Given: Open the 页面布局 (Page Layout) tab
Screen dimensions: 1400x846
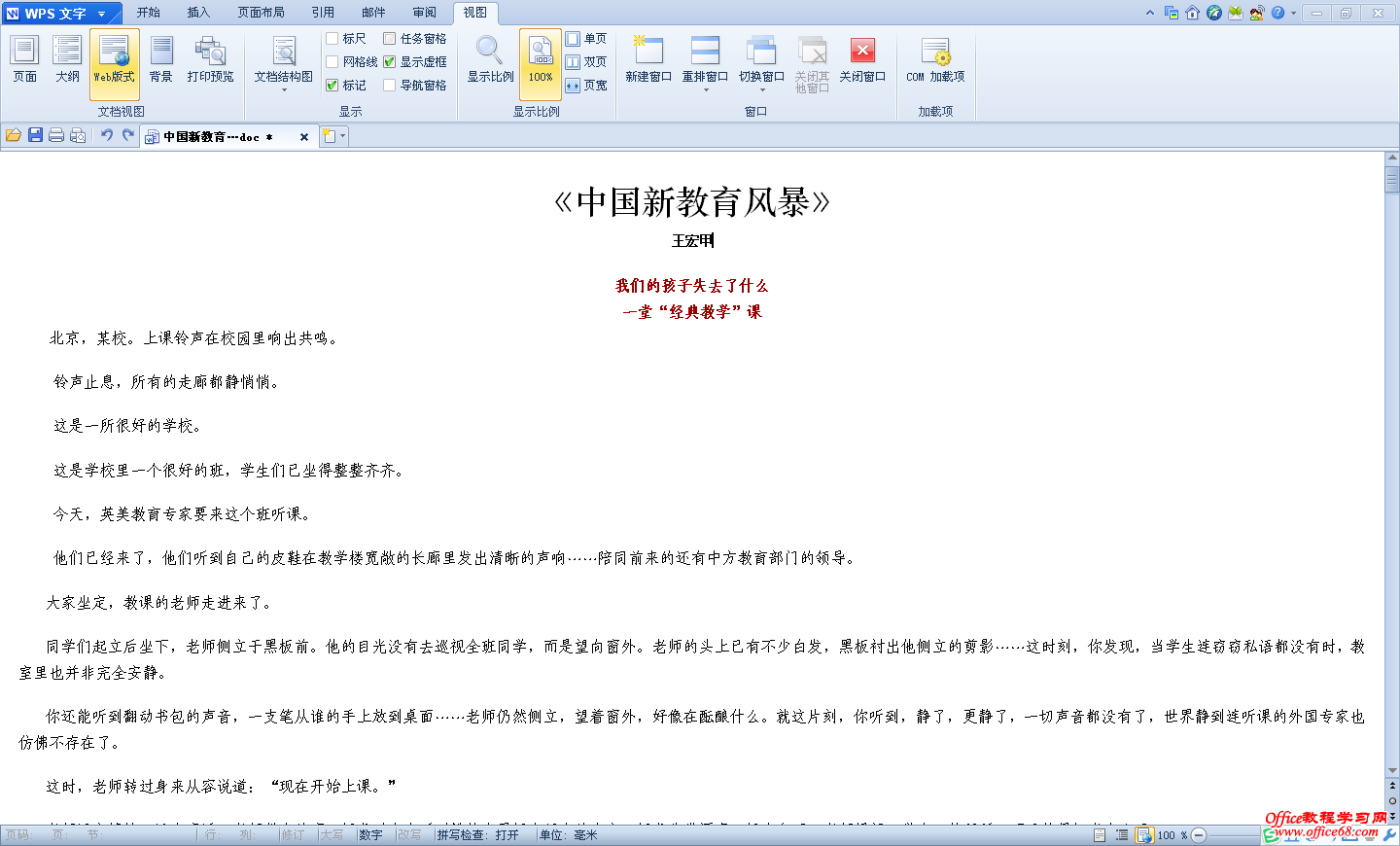Looking at the screenshot, I should click(x=261, y=13).
